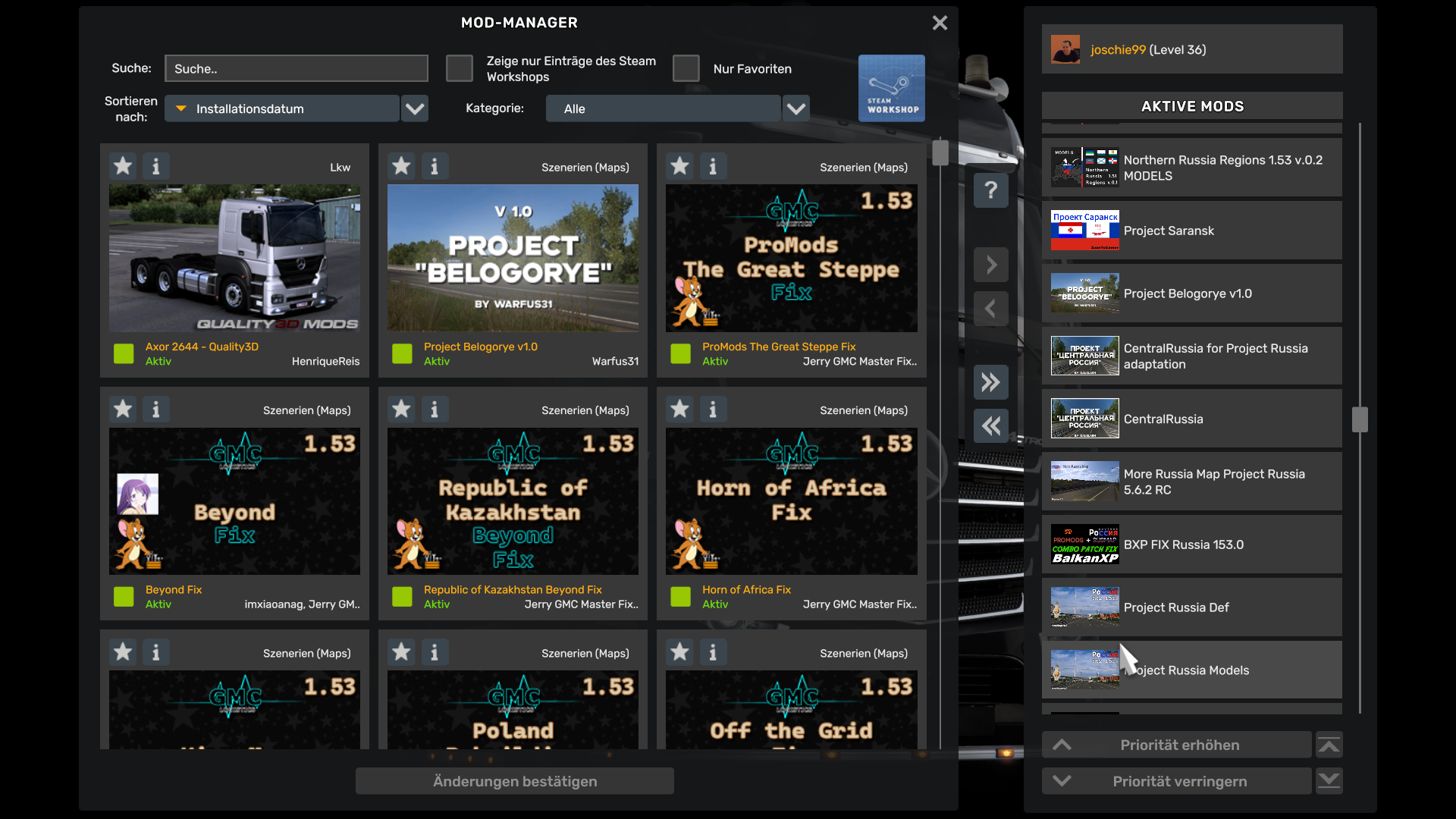Toggle Republic of Kazakhstan Beyond Fix active box
Screen dimensions: 1456x819
tap(402, 597)
